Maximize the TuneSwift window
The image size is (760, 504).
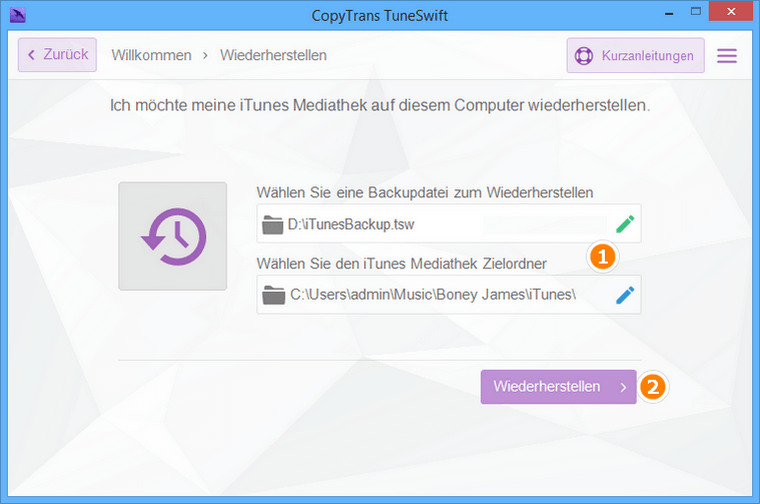pos(696,12)
